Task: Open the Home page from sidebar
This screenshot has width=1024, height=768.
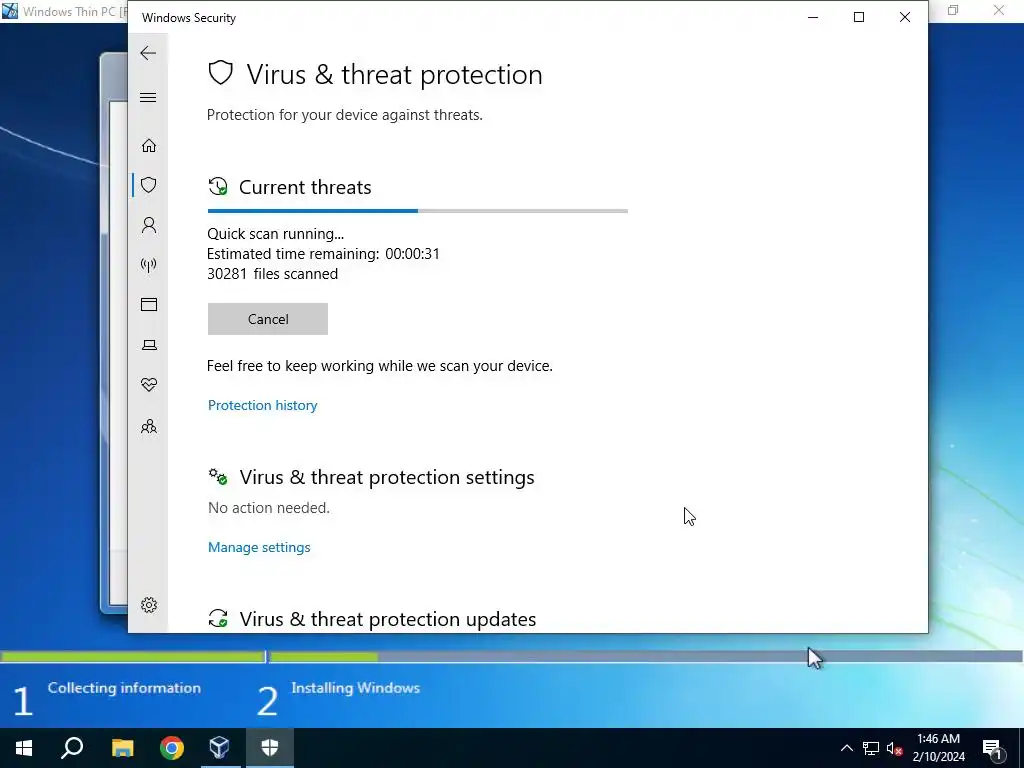Action: tap(149, 145)
